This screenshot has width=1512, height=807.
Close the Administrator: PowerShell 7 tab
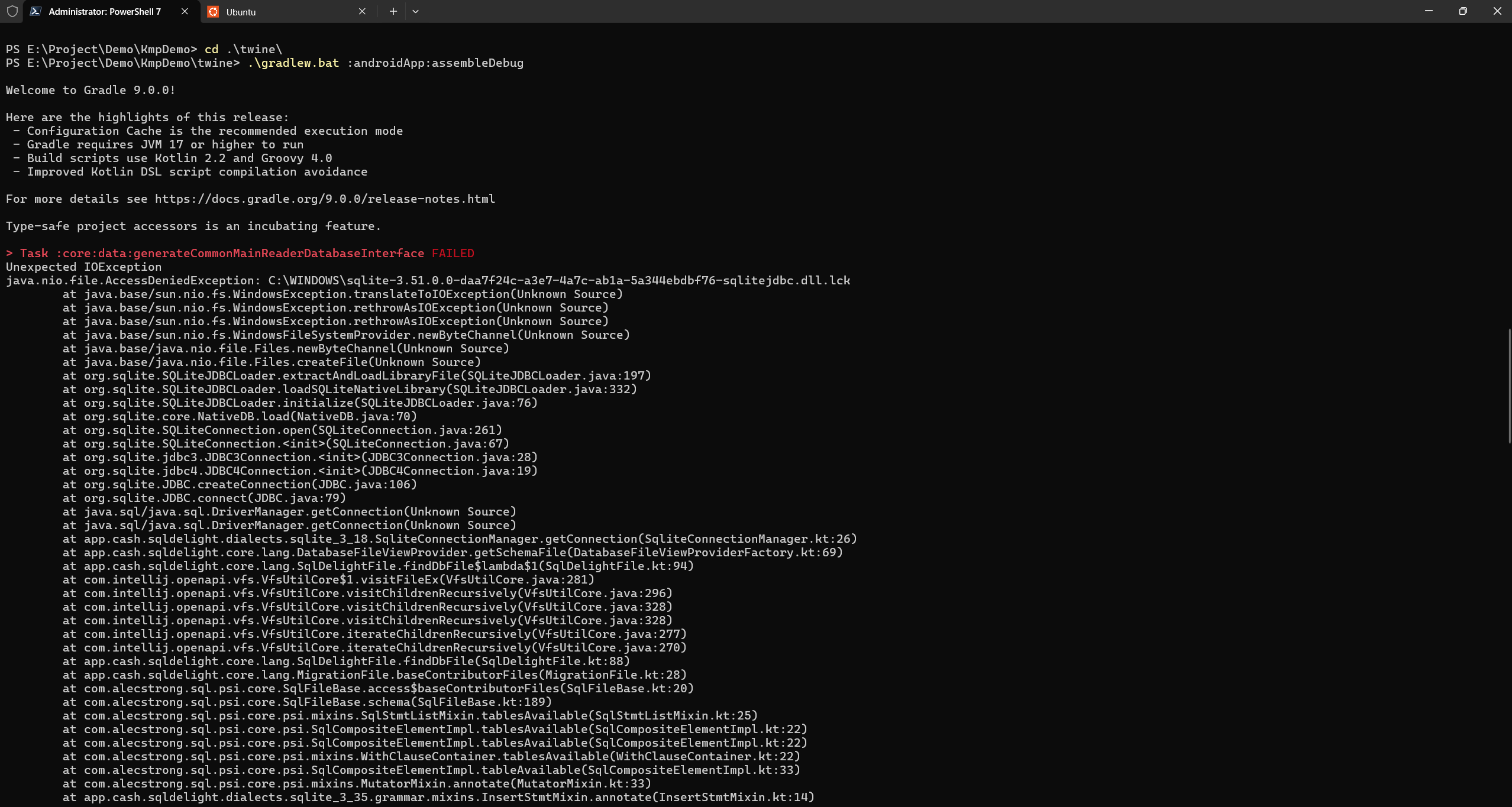click(x=185, y=11)
